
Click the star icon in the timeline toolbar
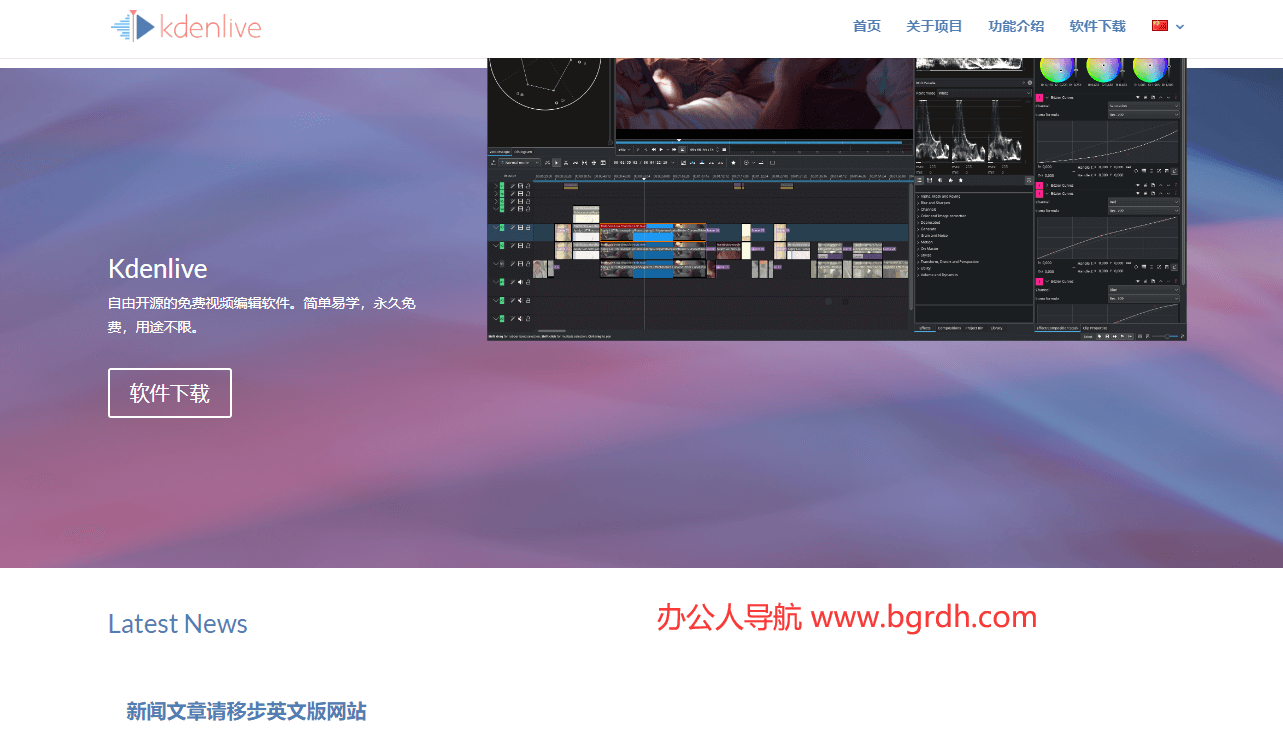[733, 162]
